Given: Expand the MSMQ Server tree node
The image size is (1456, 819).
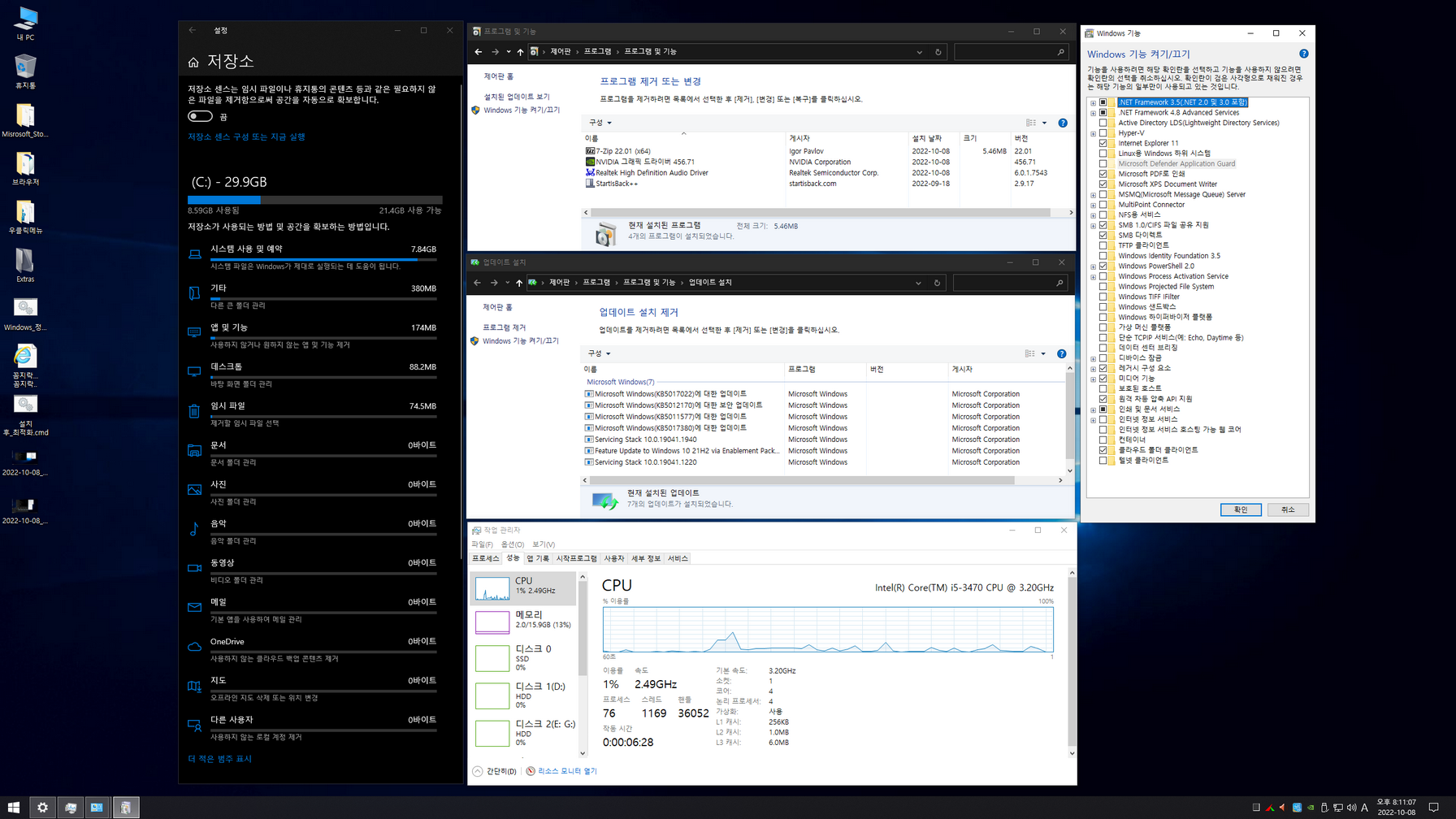Looking at the screenshot, I should [x=1093, y=194].
